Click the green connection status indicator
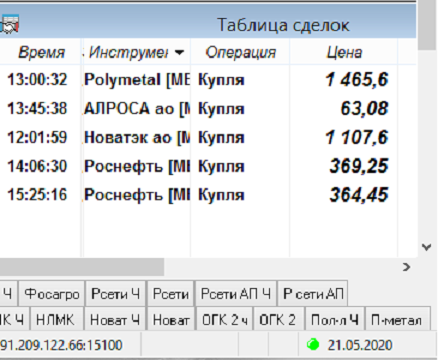The height and width of the screenshot is (360, 438). [313, 344]
